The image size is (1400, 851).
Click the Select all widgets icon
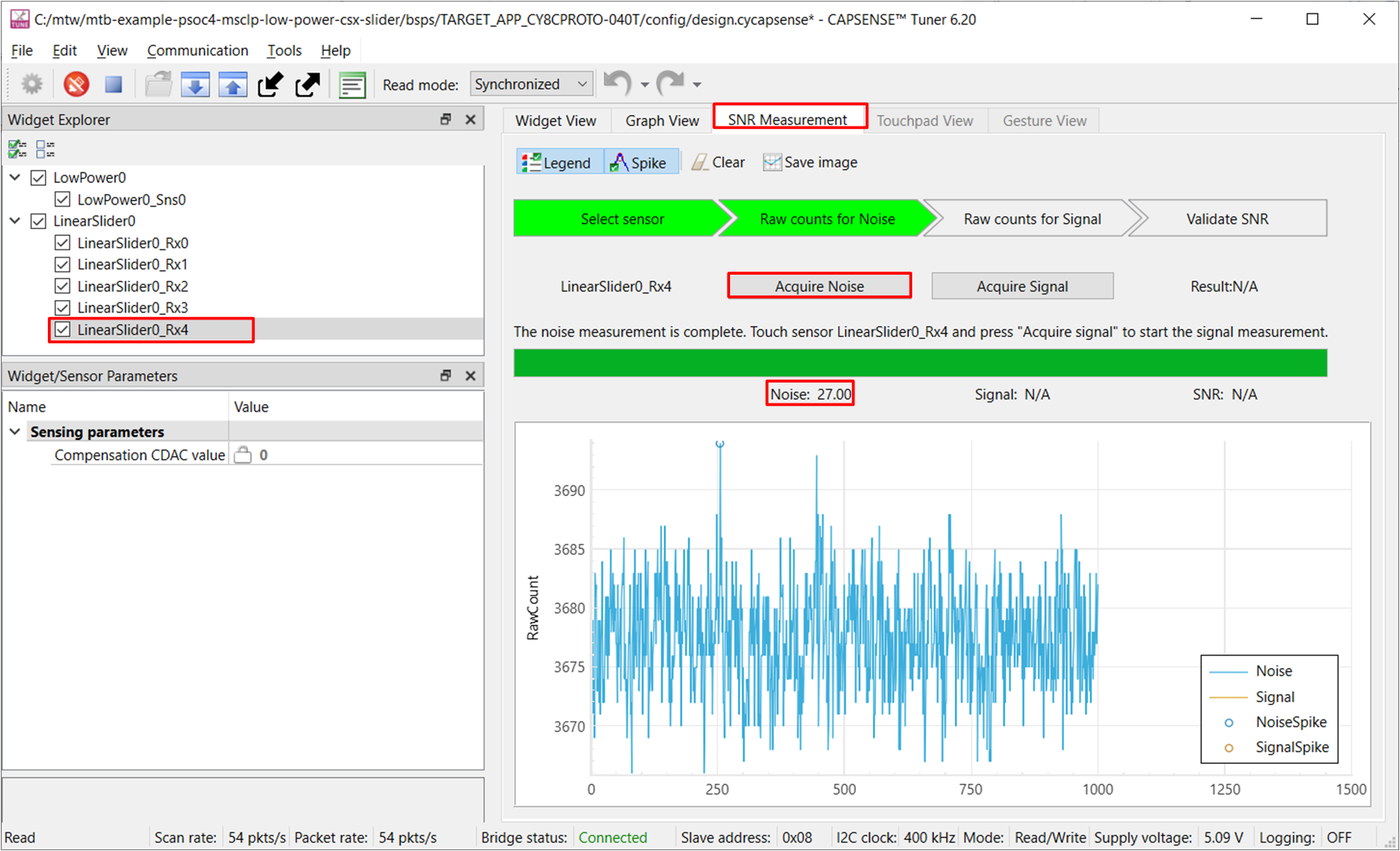pyautogui.click(x=17, y=149)
